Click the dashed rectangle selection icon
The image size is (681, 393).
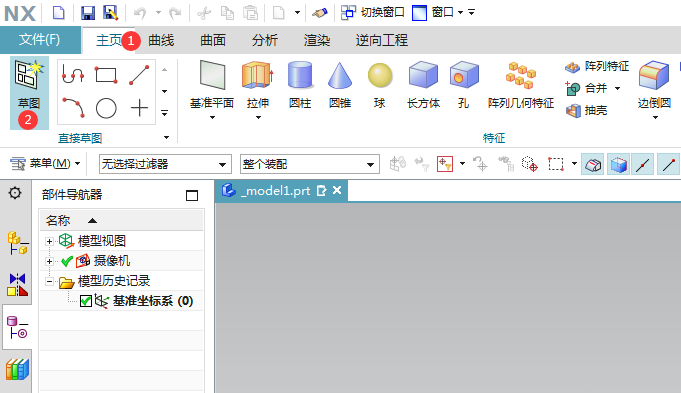point(556,164)
